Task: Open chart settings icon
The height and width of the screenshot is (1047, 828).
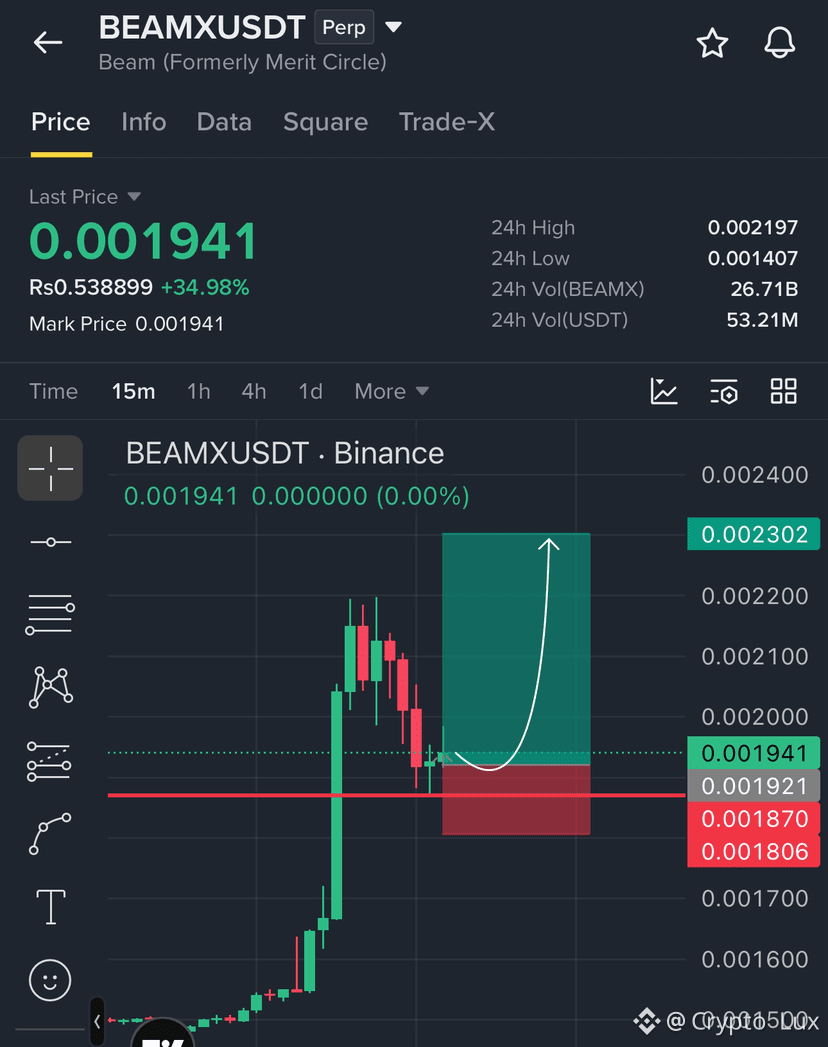Action: click(x=724, y=391)
